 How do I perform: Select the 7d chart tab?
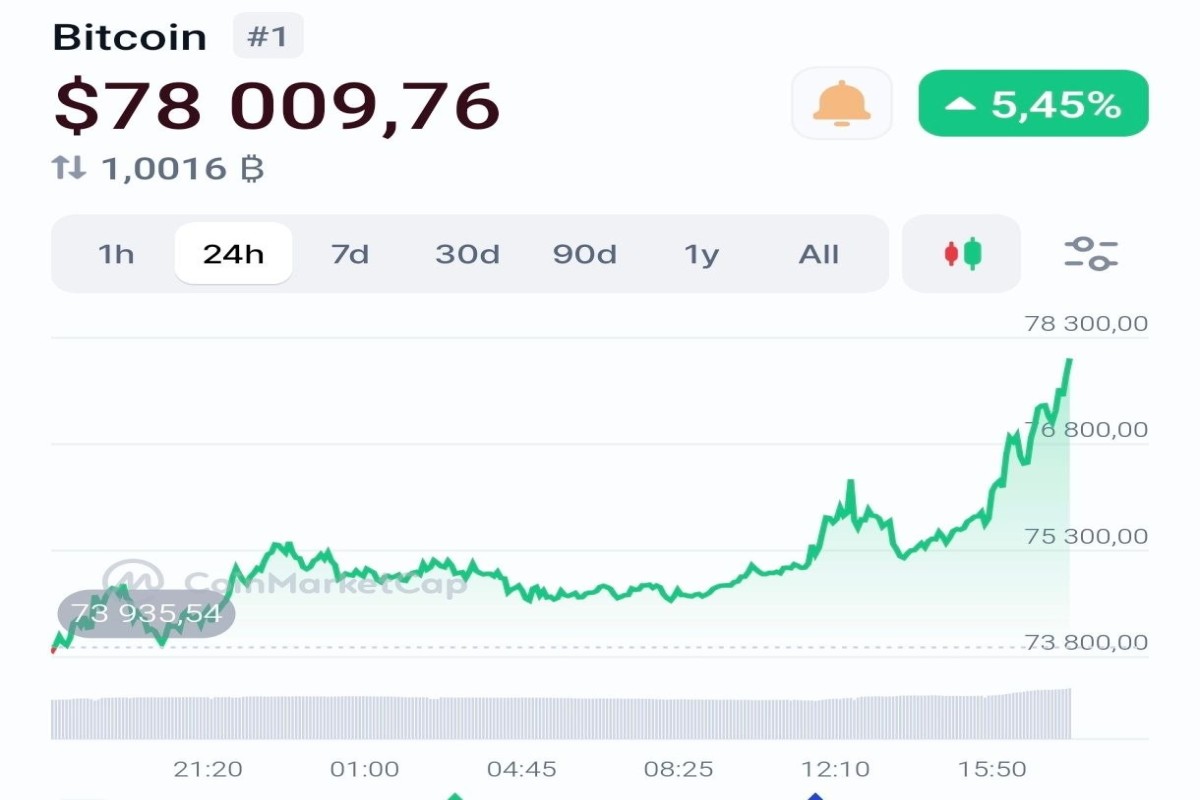point(350,253)
